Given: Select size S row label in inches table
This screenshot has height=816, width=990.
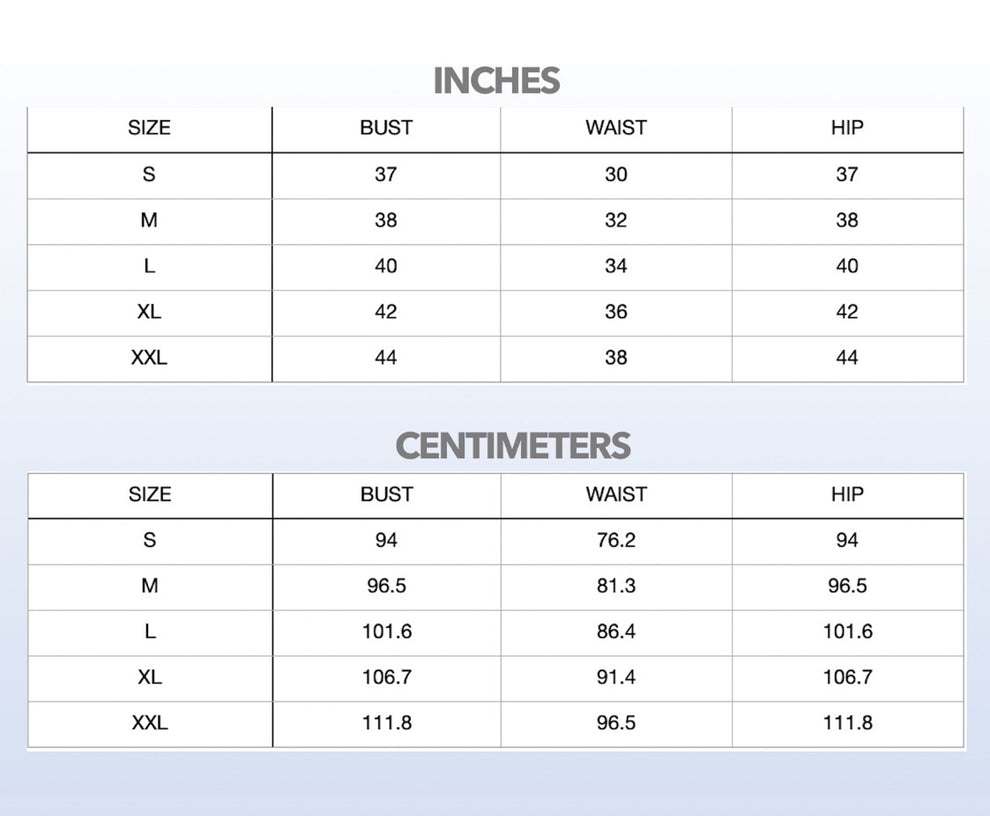Looking at the screenshot, I should point(149,174).
